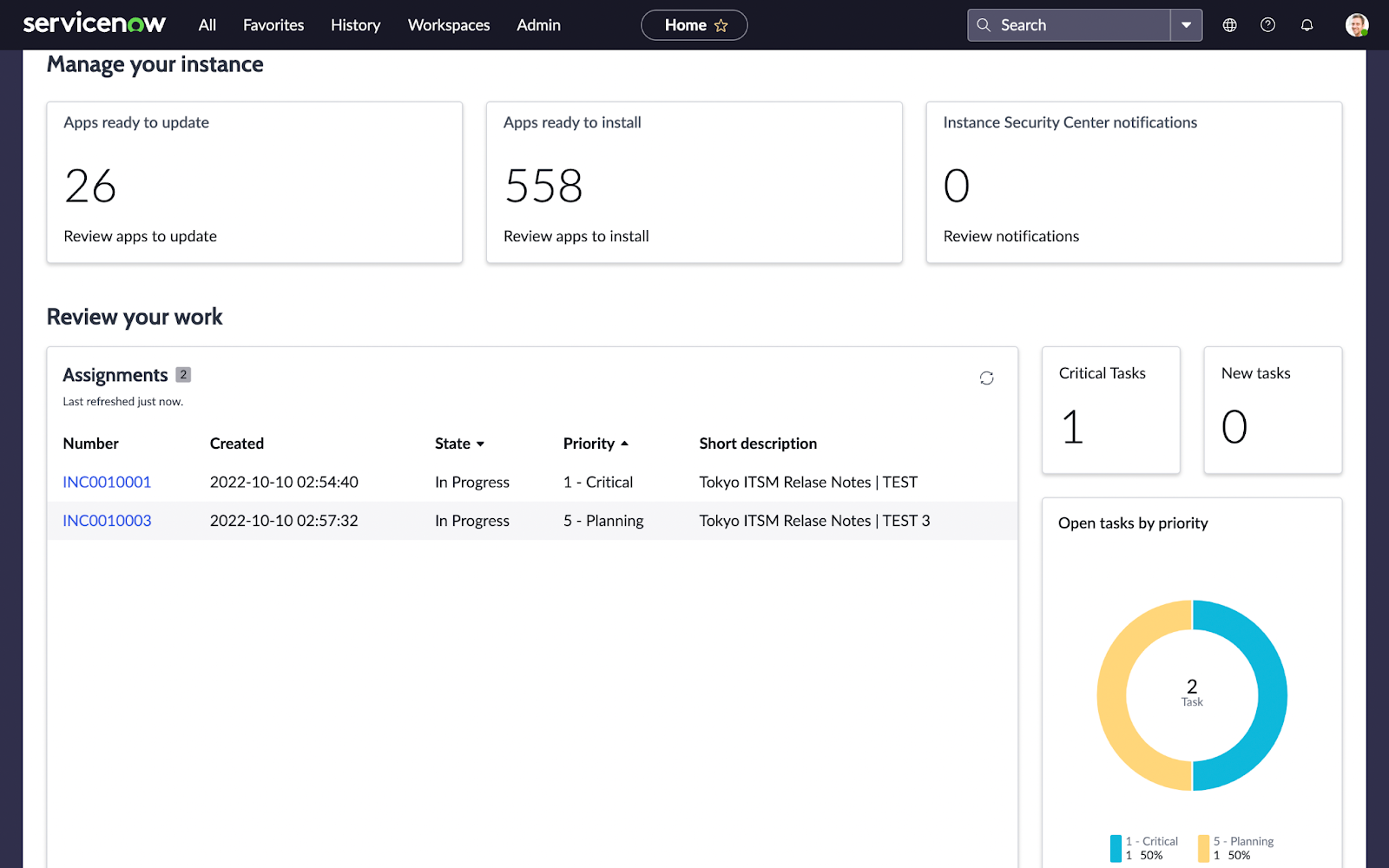Image resolution: width=1389 pixels, height=868 pixels.
Task: Favorite the Home page with the star icon
Action: (x=721, y=26)
